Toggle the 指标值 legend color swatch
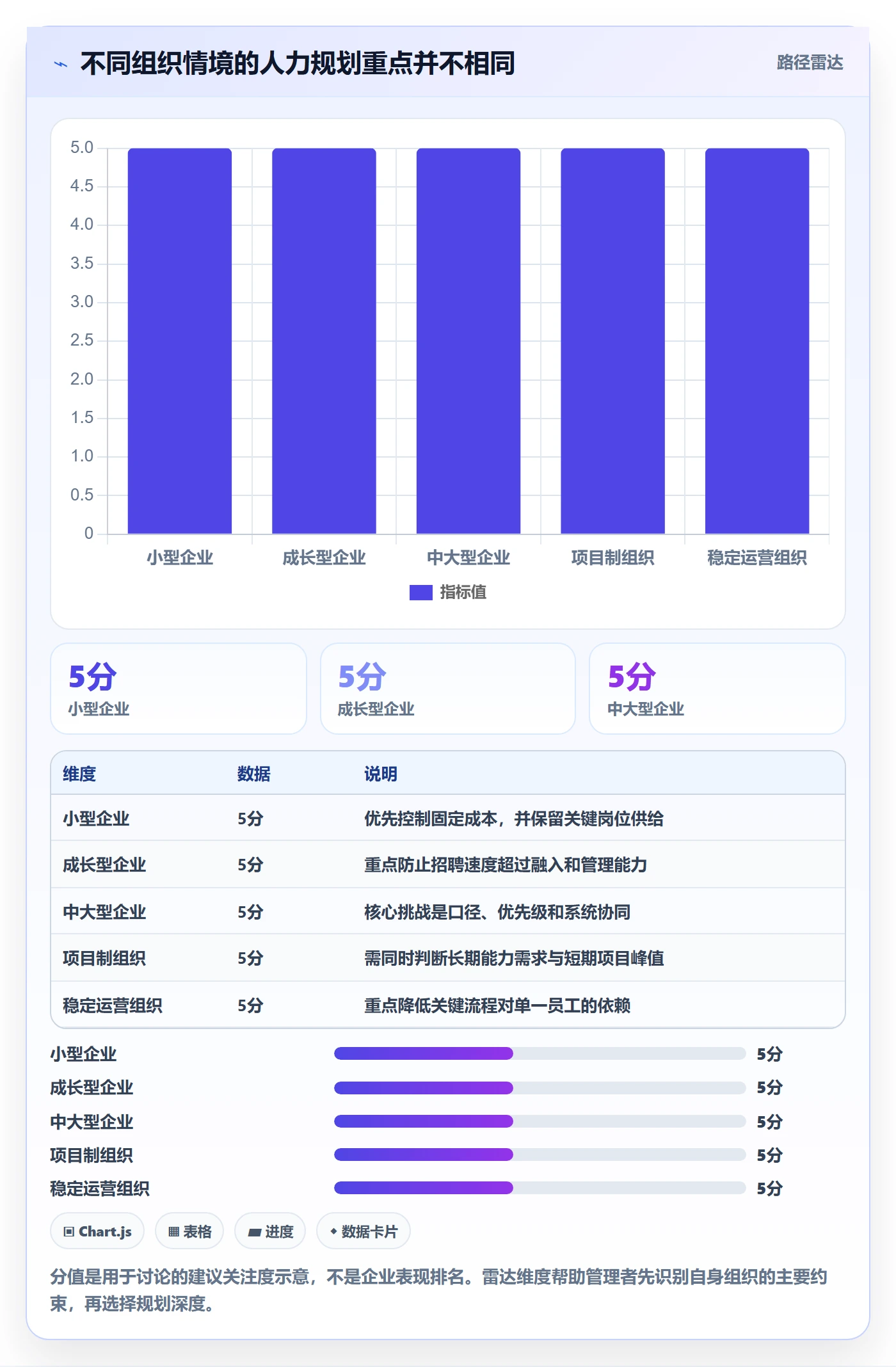The image size is (896, 1367). pos(420,593)
